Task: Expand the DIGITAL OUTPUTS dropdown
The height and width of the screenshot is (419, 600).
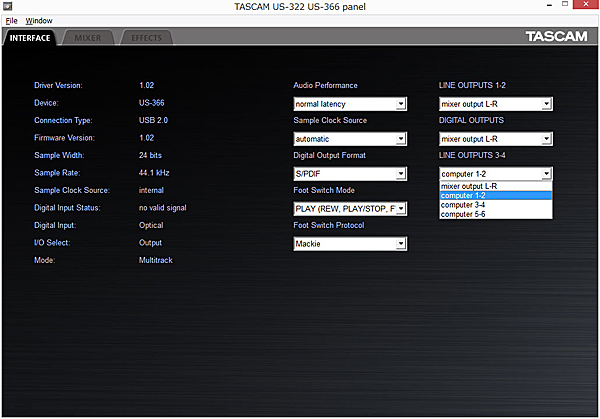Action: (496, 139)
